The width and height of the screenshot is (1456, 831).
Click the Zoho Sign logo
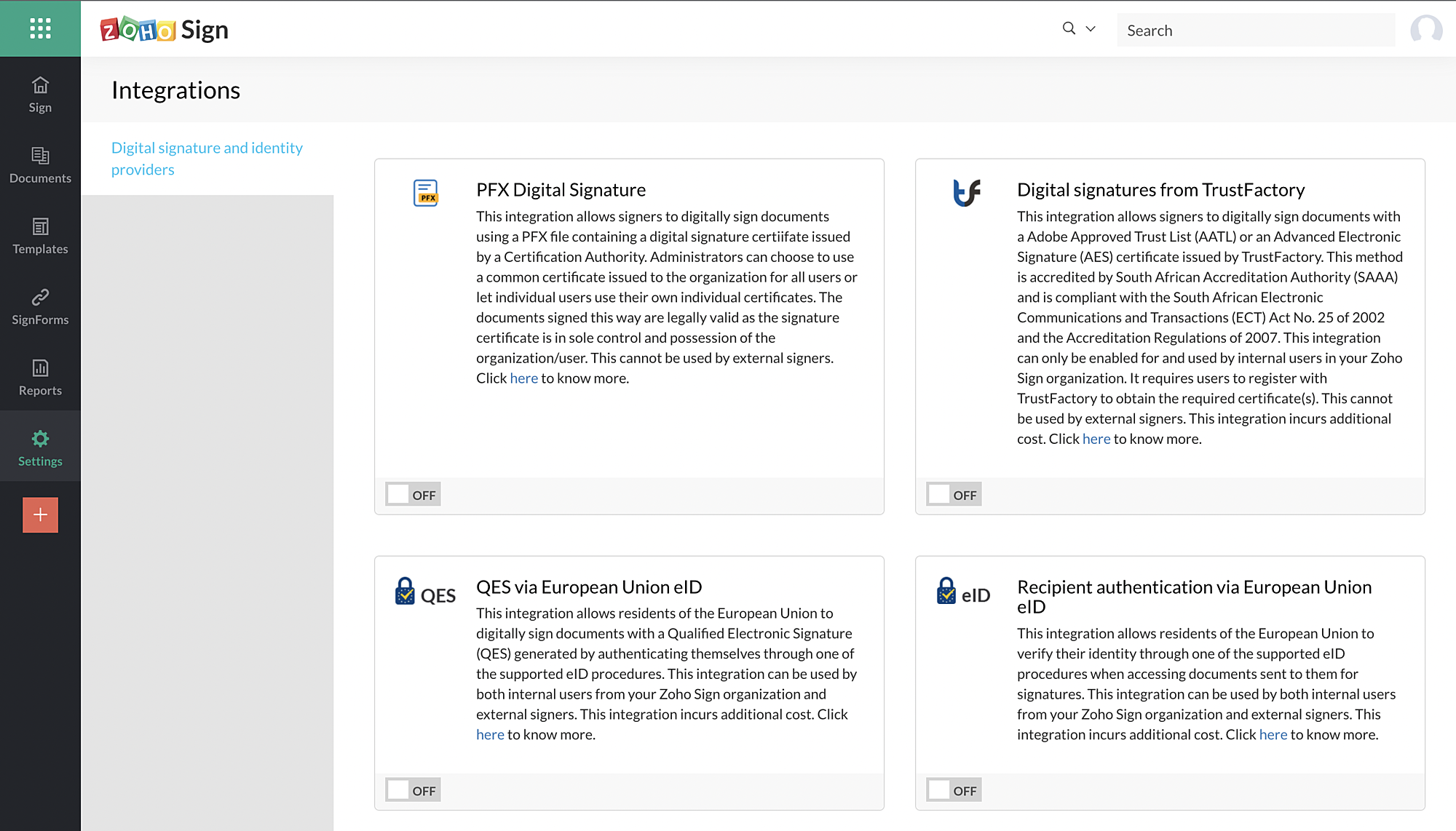(x=165, y=30)
